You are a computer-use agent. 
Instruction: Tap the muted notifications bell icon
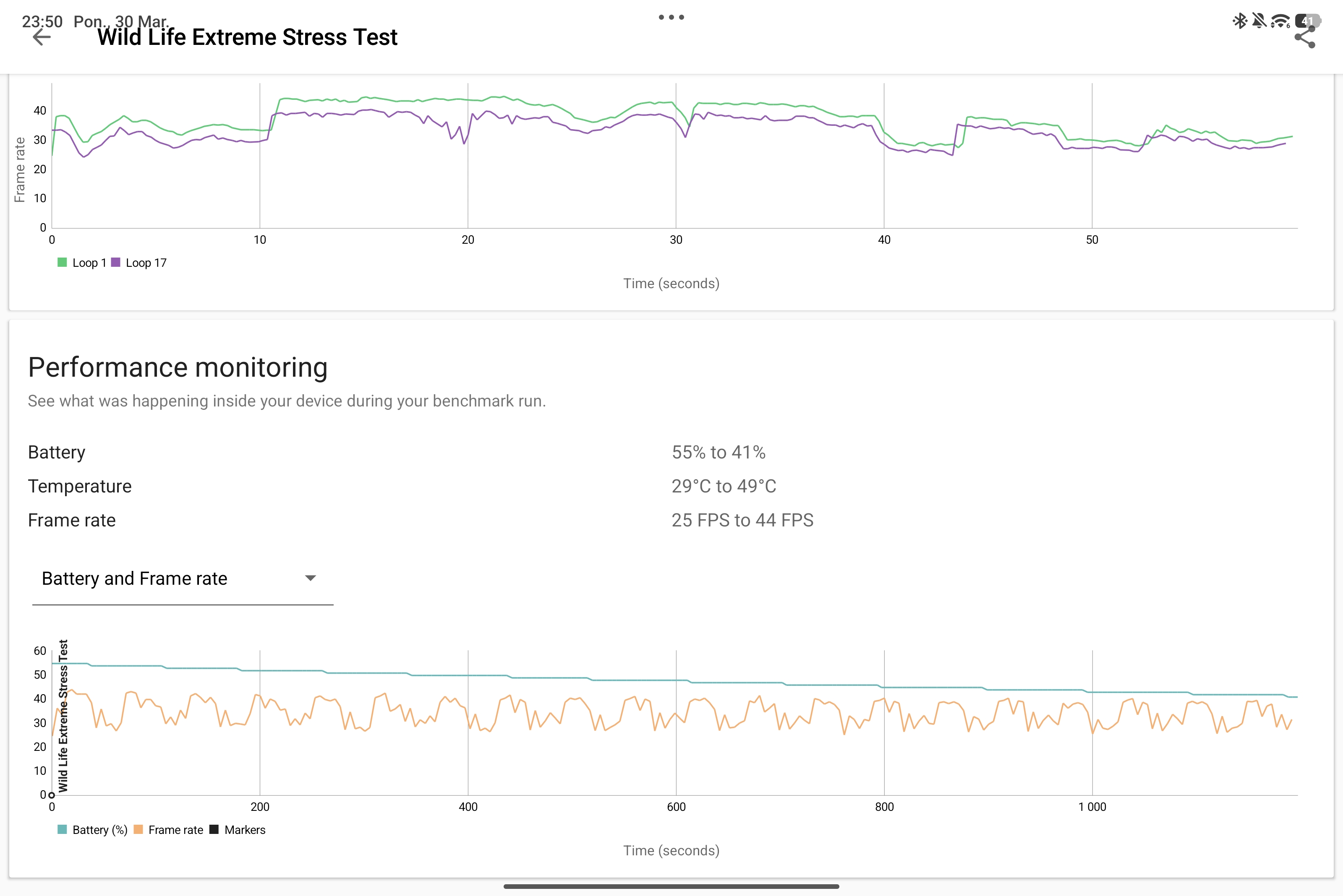[1259, 21]
